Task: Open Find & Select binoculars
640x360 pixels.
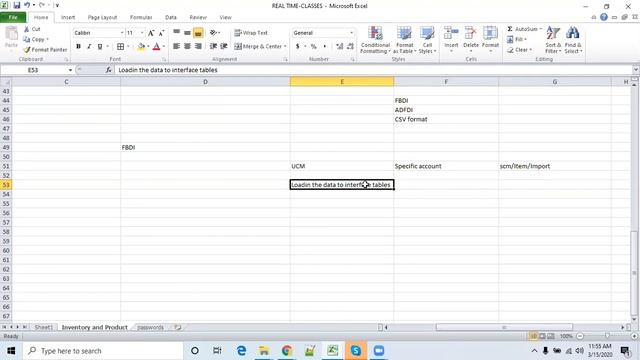Action: [573, 40]
